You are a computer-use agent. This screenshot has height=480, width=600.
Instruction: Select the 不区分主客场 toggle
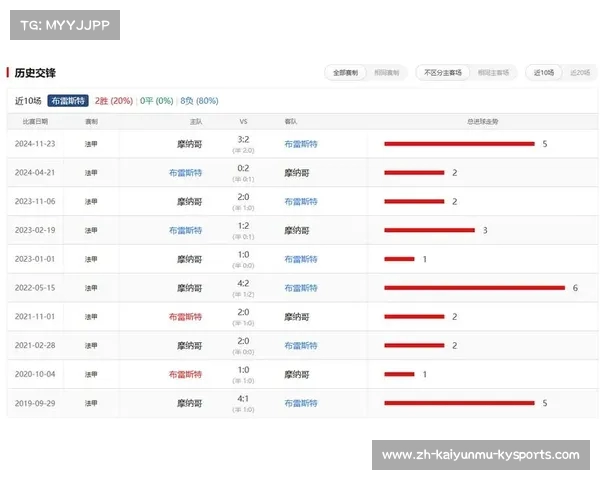click(x=443, y=73)
